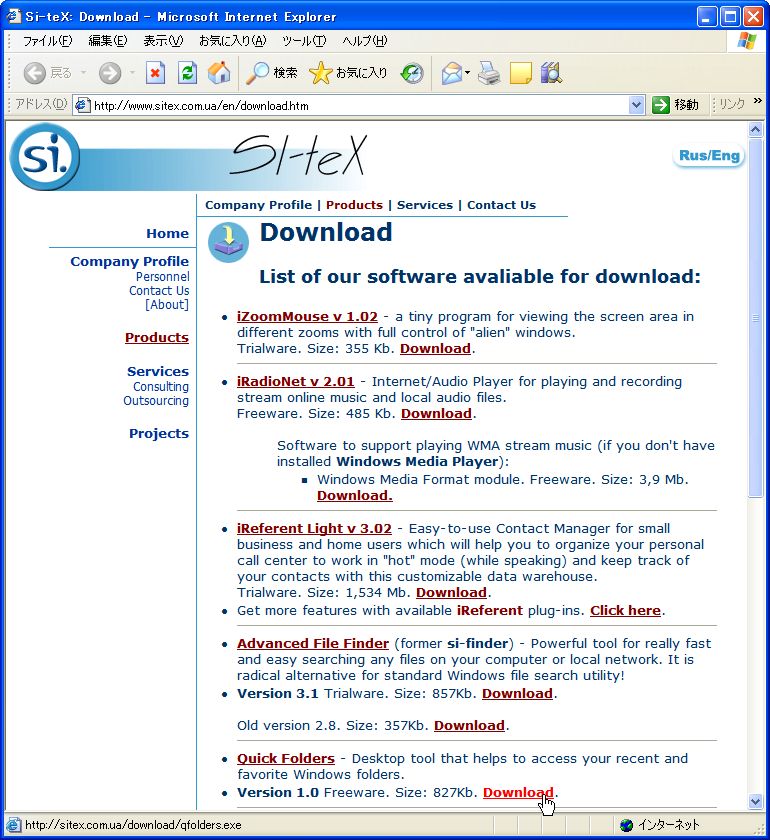Download Windows Media Format module
Screen dimensions: 770x840
pyautogui.click(x=355, y=496)
